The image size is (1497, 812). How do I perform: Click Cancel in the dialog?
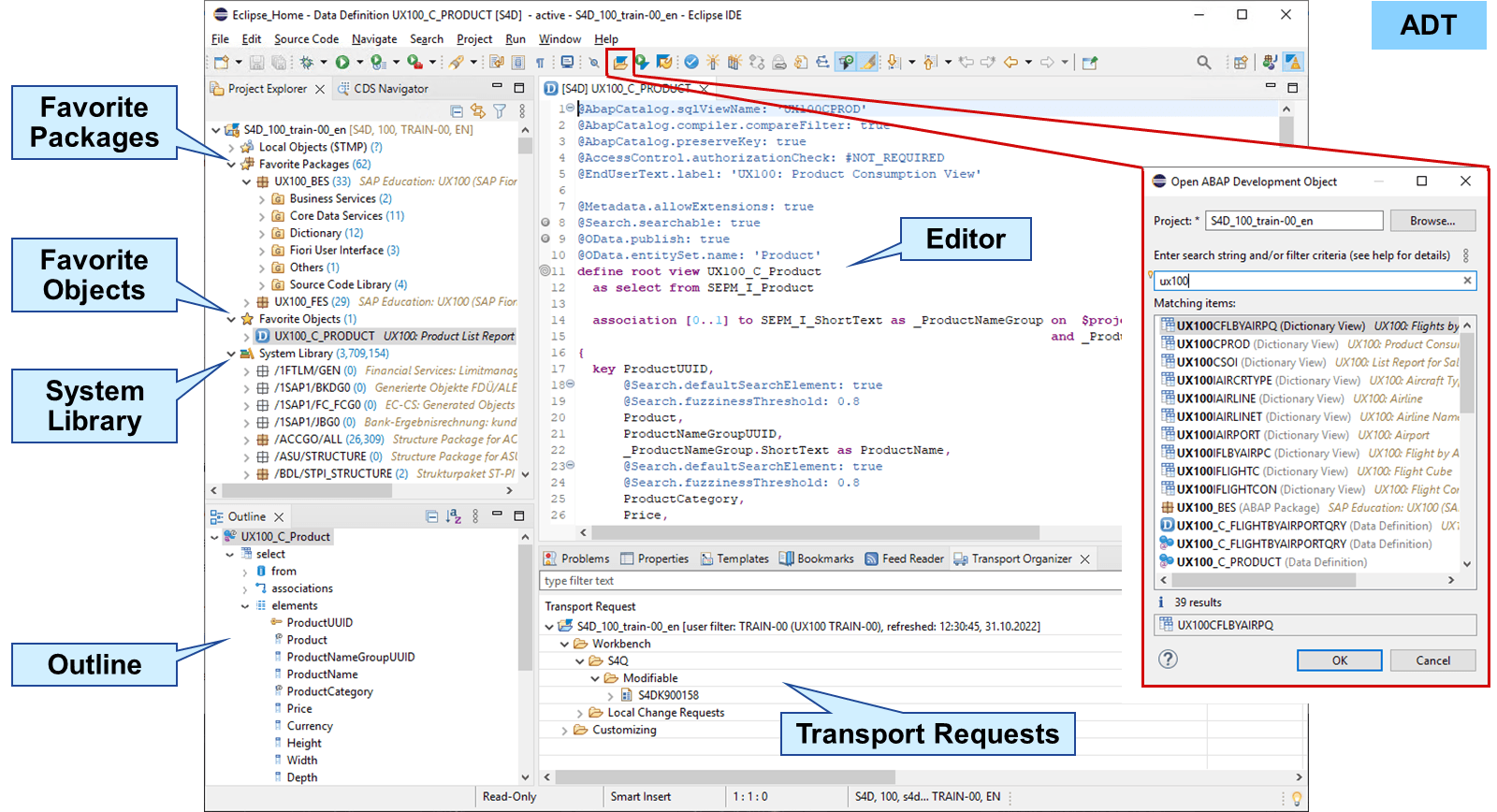click(1432, 660)
